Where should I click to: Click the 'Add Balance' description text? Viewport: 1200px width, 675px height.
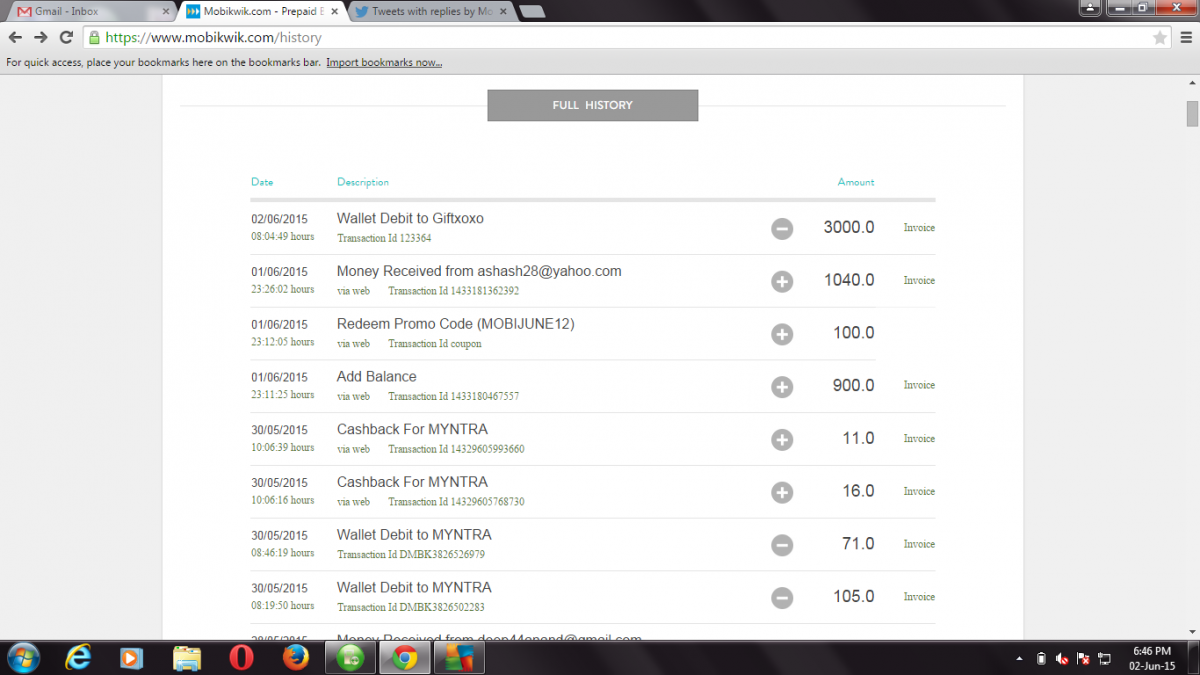(x=377, y=377)
